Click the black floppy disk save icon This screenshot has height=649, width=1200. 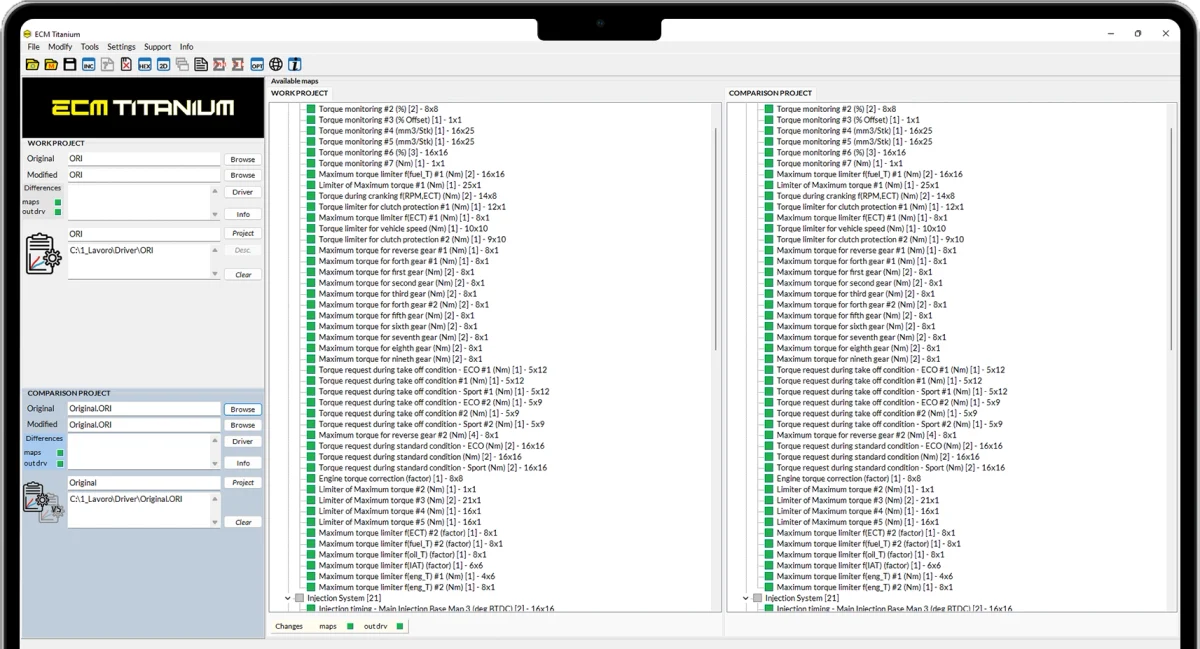pyautogui.click(x=70, y=64)
